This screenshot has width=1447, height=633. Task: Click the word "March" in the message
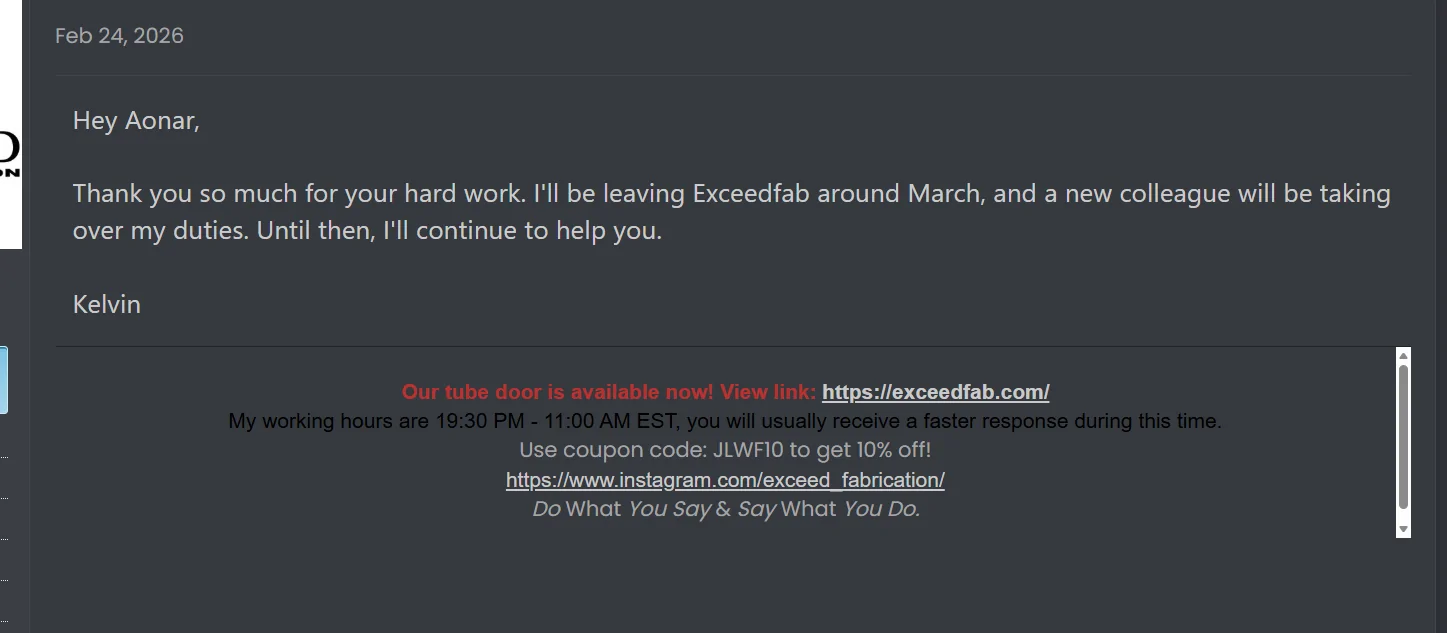pos(944,194)
